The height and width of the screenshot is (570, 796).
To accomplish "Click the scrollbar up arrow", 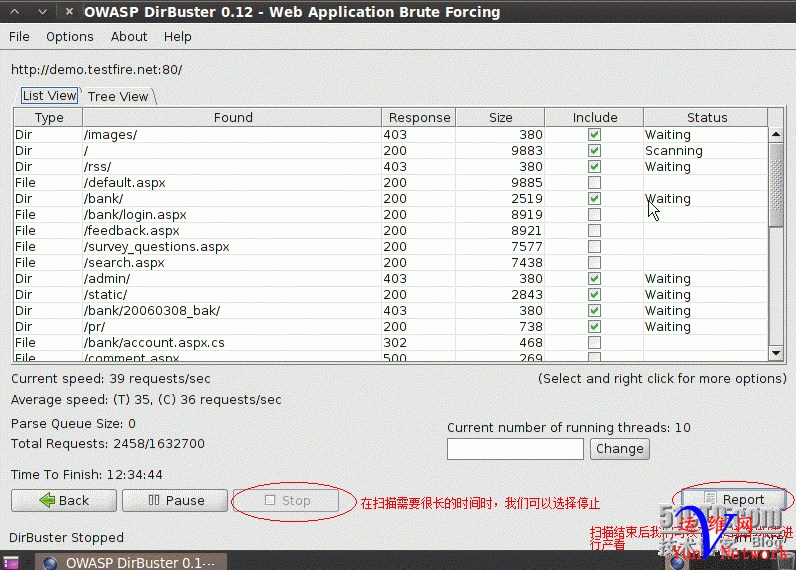I will (x=776, y=135).
